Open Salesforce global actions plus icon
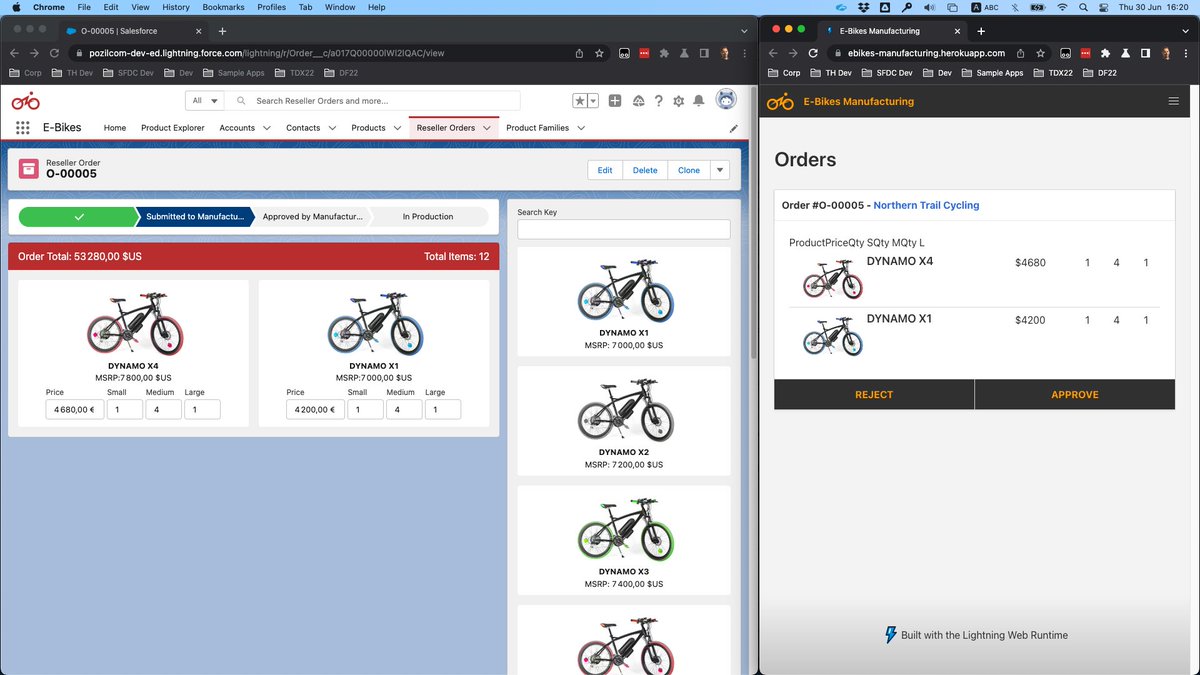 pyautogui.click(x=615, y=101)
